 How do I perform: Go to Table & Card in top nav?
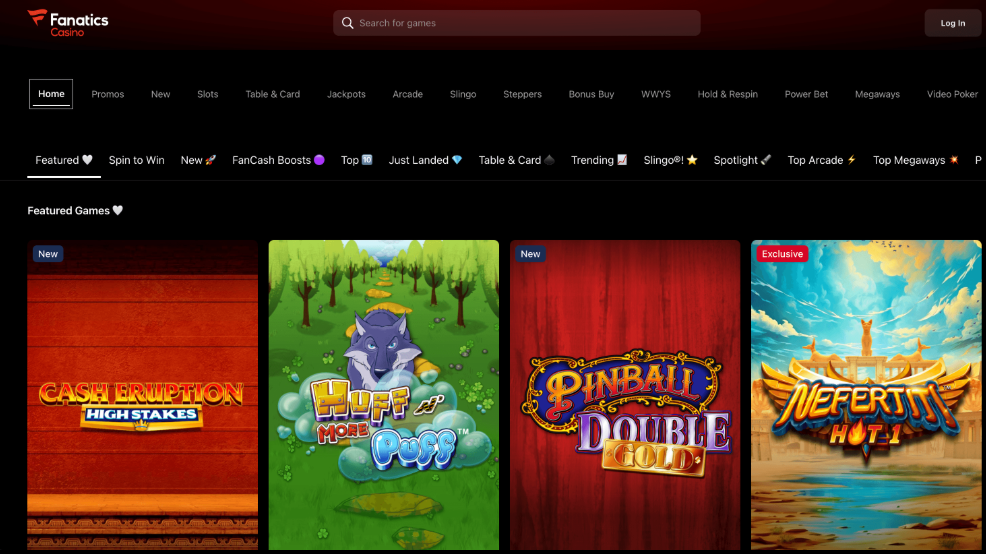272,94
